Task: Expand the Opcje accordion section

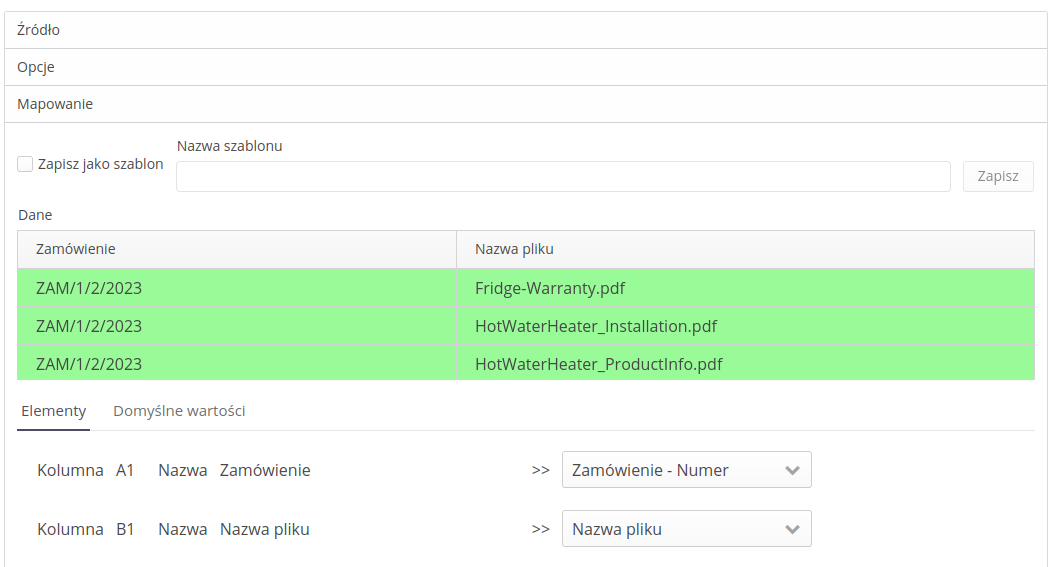Action: click(x=36, y=67)
